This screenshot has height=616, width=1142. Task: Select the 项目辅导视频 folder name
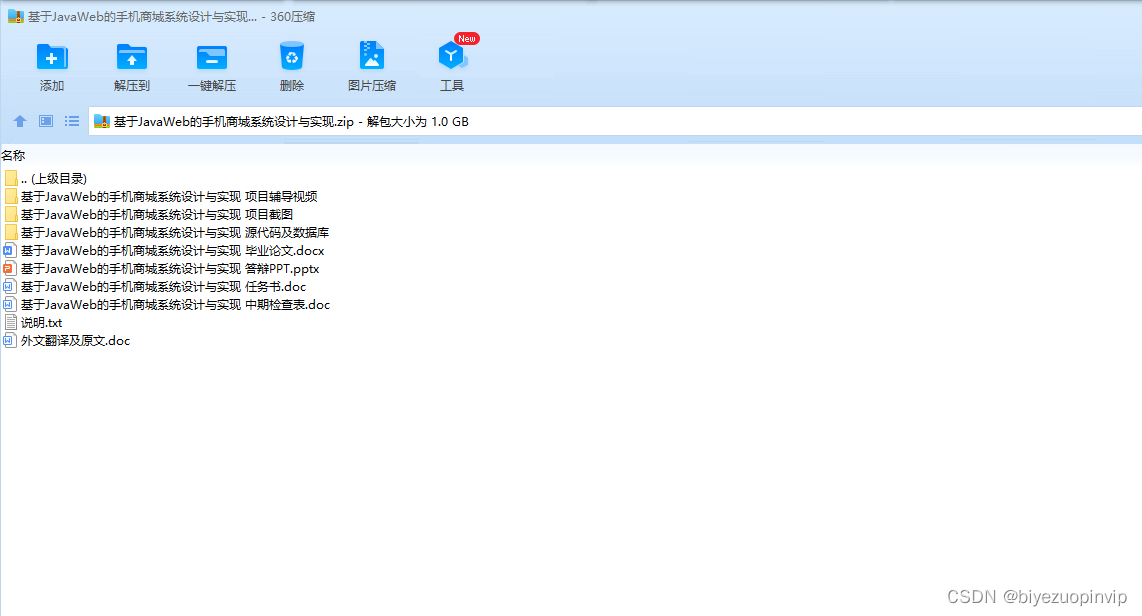pyautogui.click(x=169, y=197)
